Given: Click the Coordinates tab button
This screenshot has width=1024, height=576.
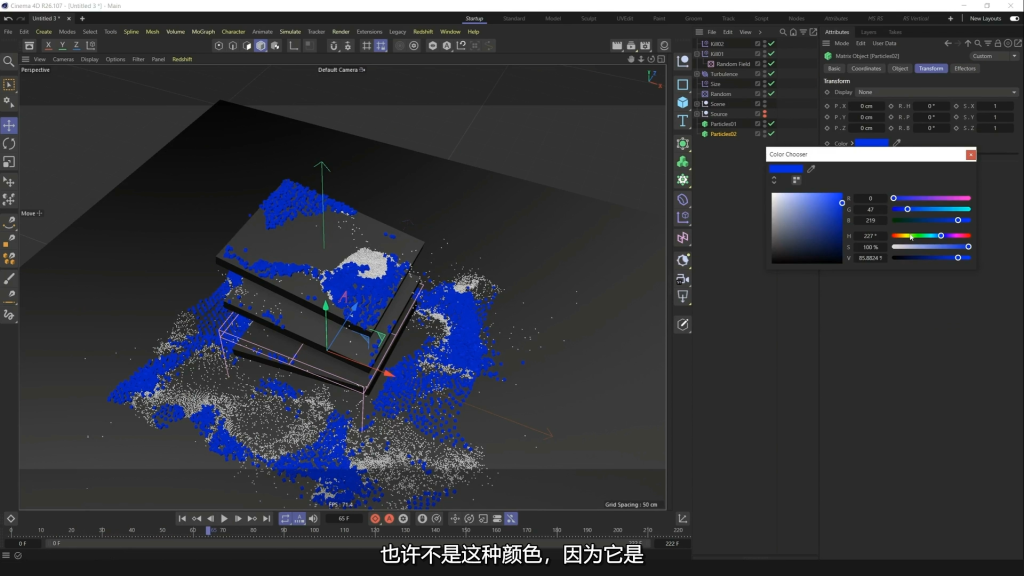Looking at the screenshot, I should 865,69.
